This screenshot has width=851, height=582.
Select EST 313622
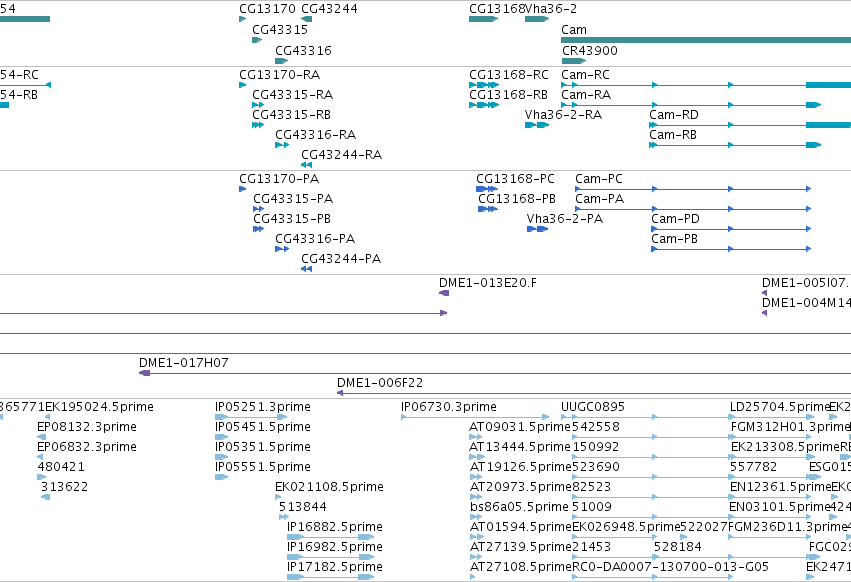[65, 487]
